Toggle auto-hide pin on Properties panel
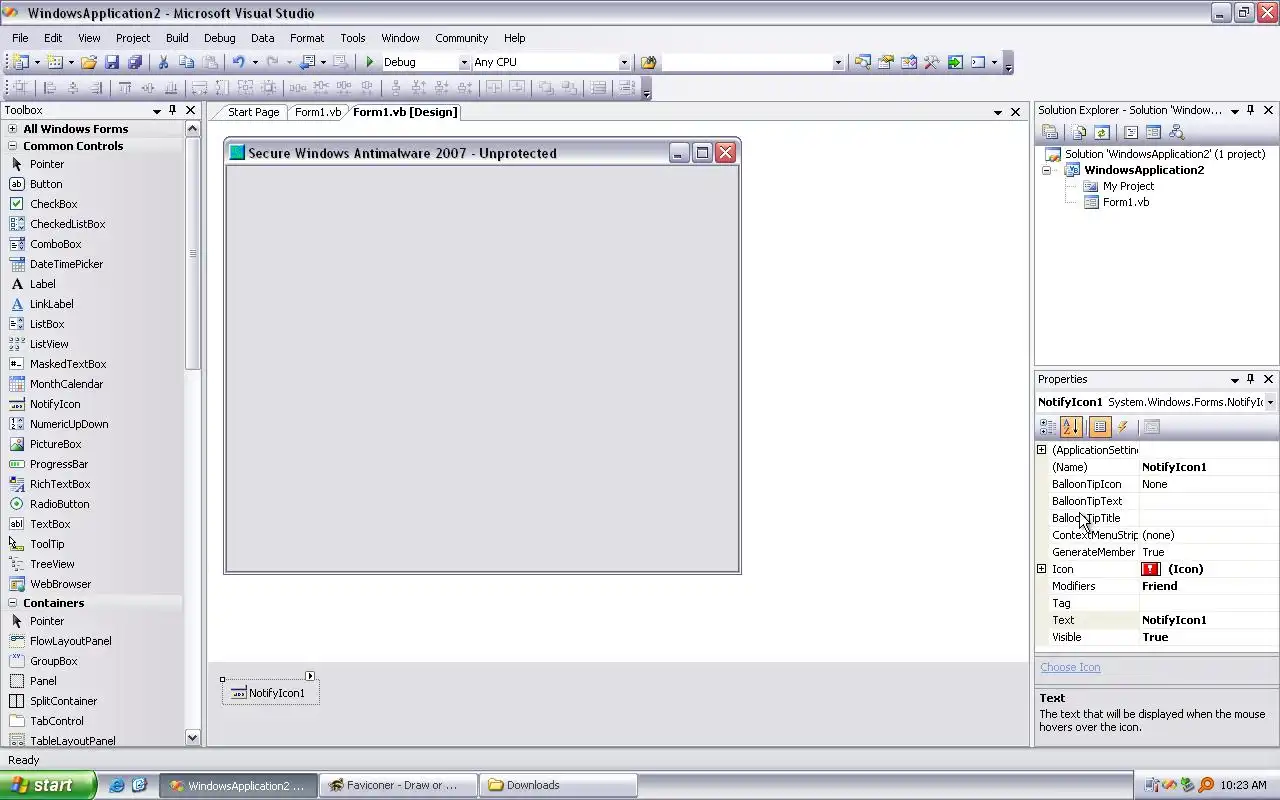 tap(1251, 379)
